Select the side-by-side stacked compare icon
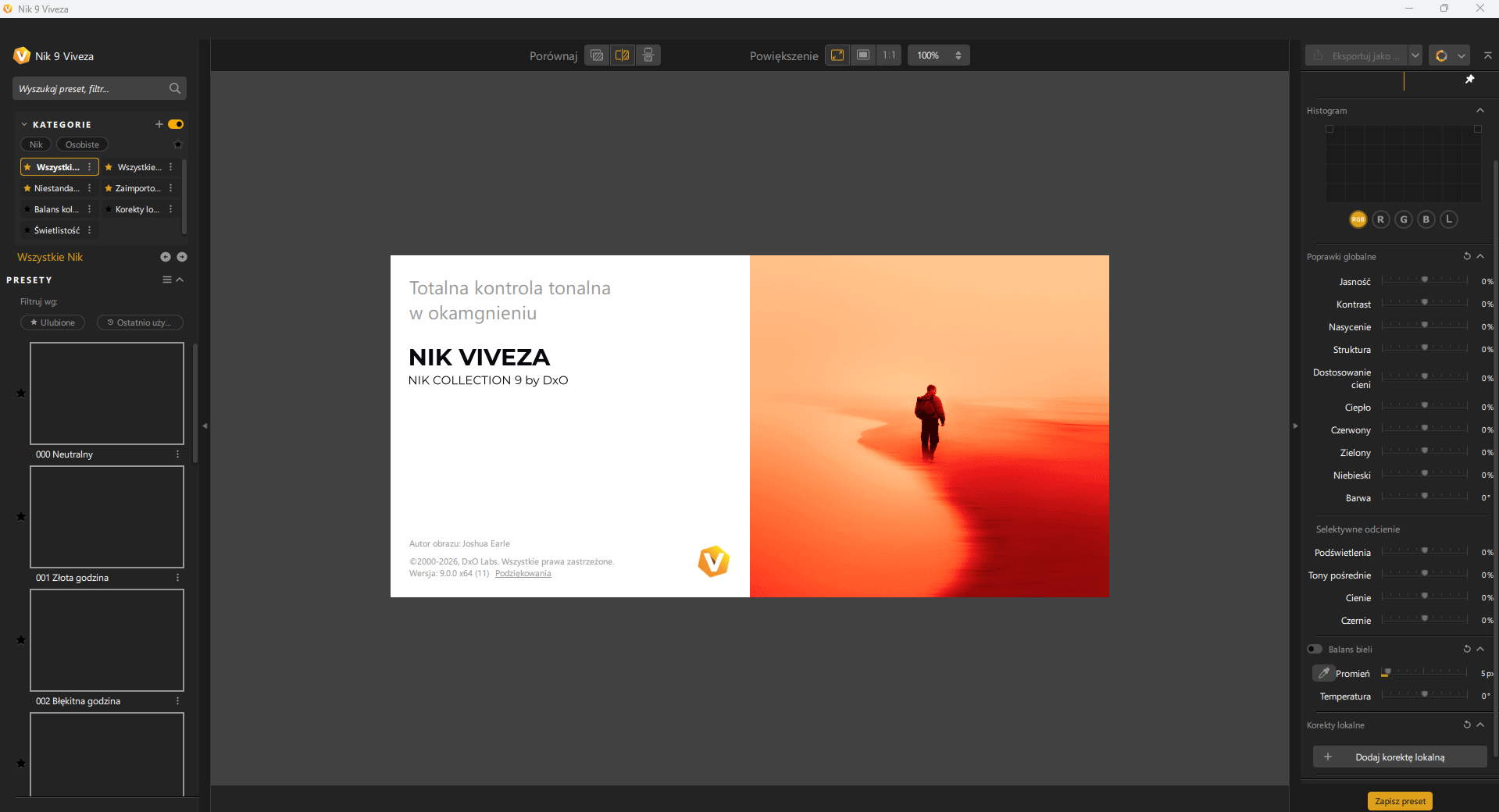 coord(648,55)
